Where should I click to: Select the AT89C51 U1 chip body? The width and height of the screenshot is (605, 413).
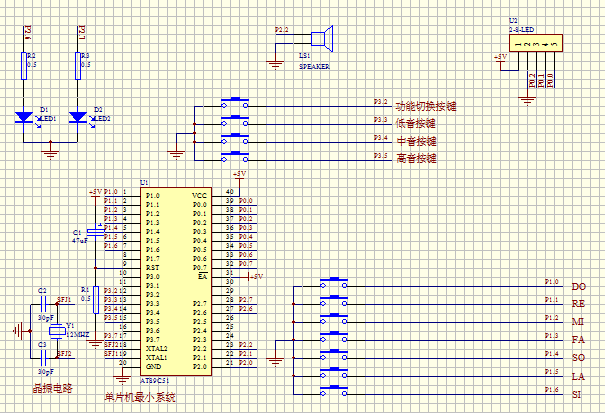[x=176, y=282]
